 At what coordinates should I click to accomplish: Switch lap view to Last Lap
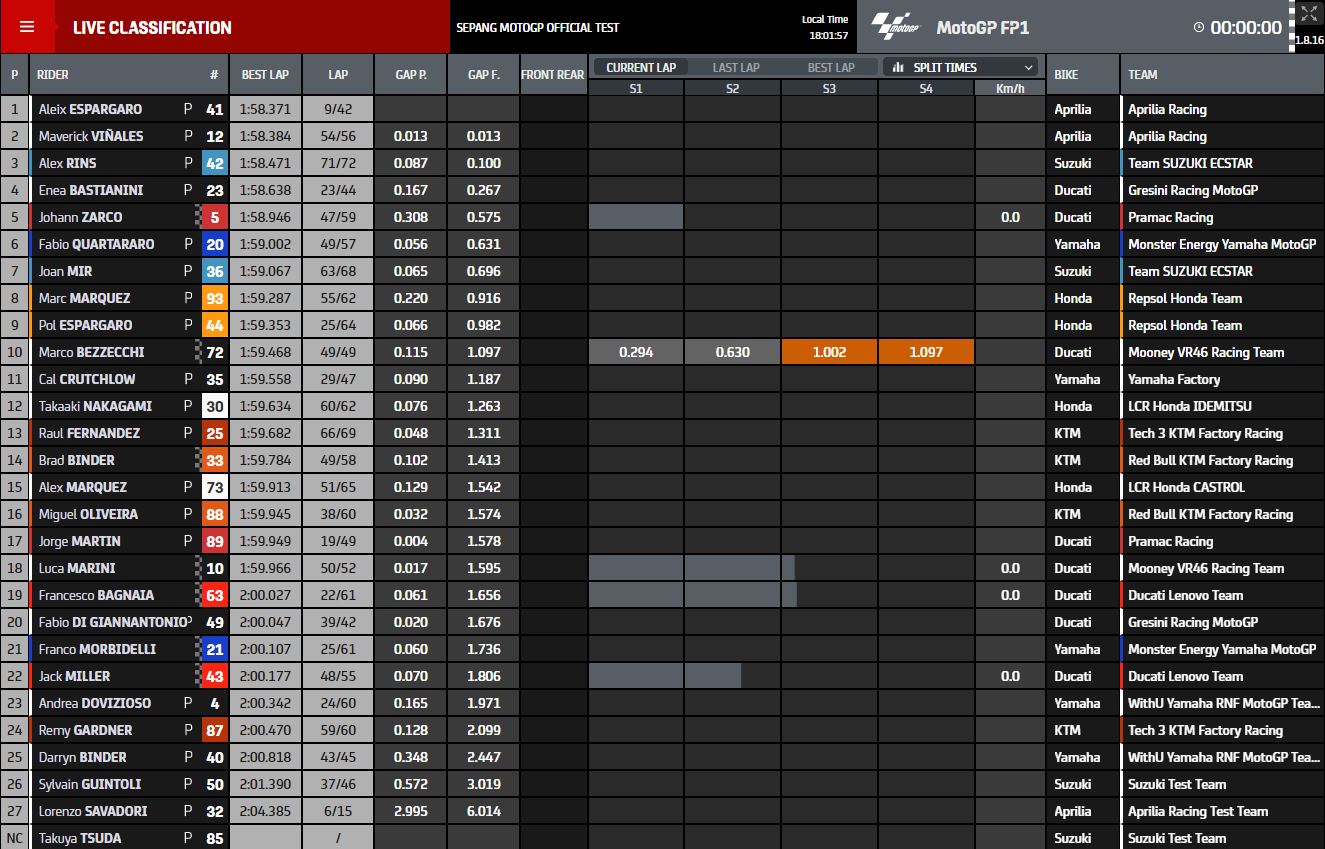click(x=736, y=68)
